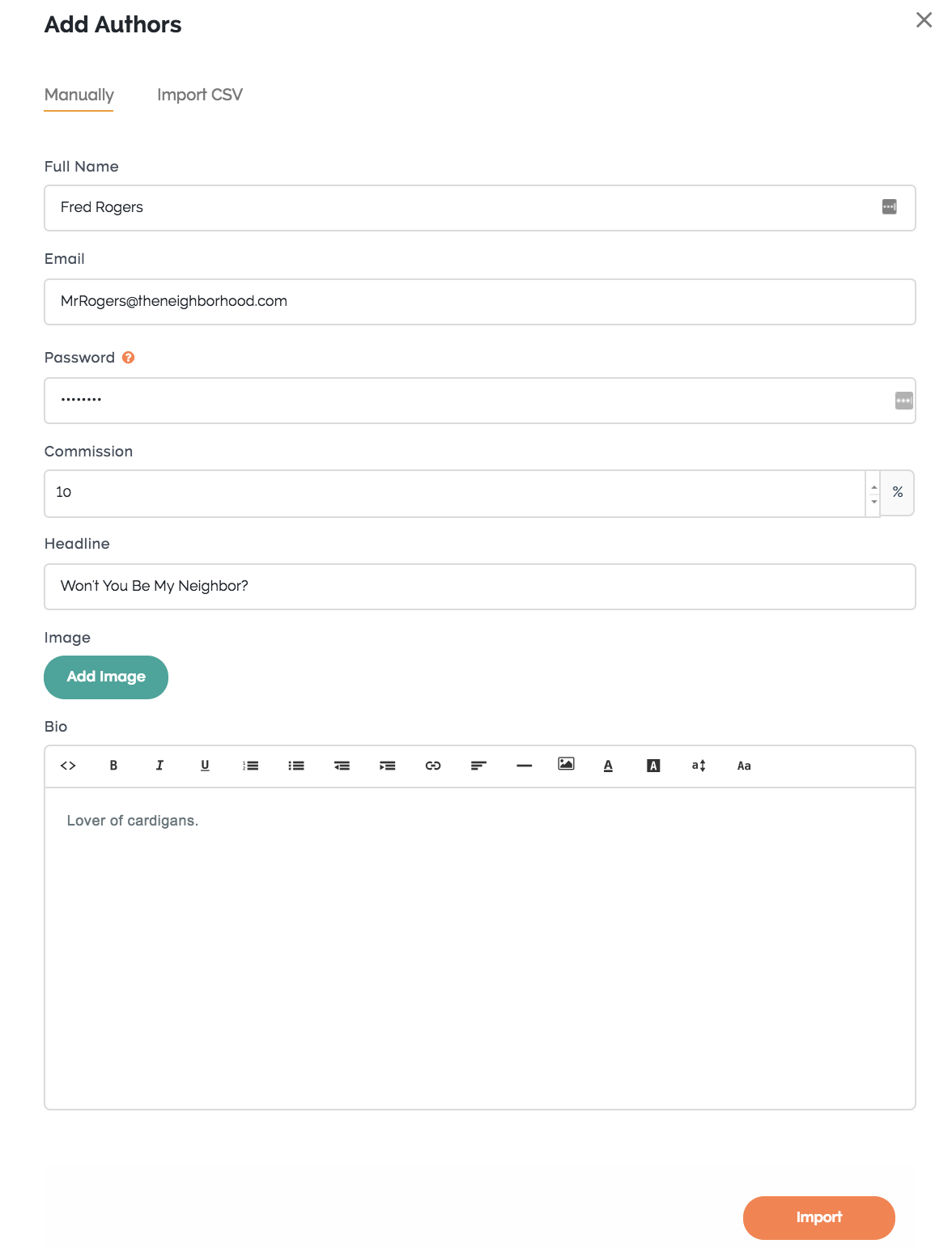The width and height of the screenshot is (952, 1248).
Task: Apply underline formatting in Bio toolbar
Action: pyautogui.click(x=205, y=766)
